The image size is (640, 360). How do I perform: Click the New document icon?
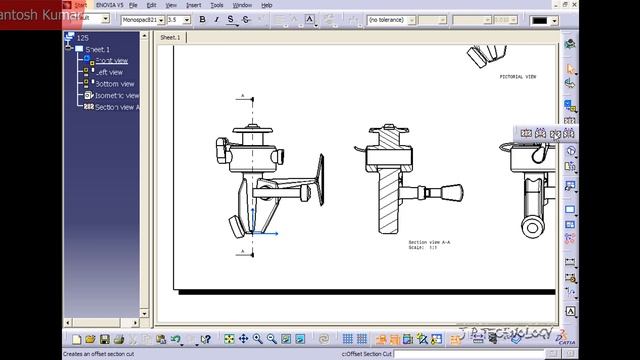coord(77,339)
